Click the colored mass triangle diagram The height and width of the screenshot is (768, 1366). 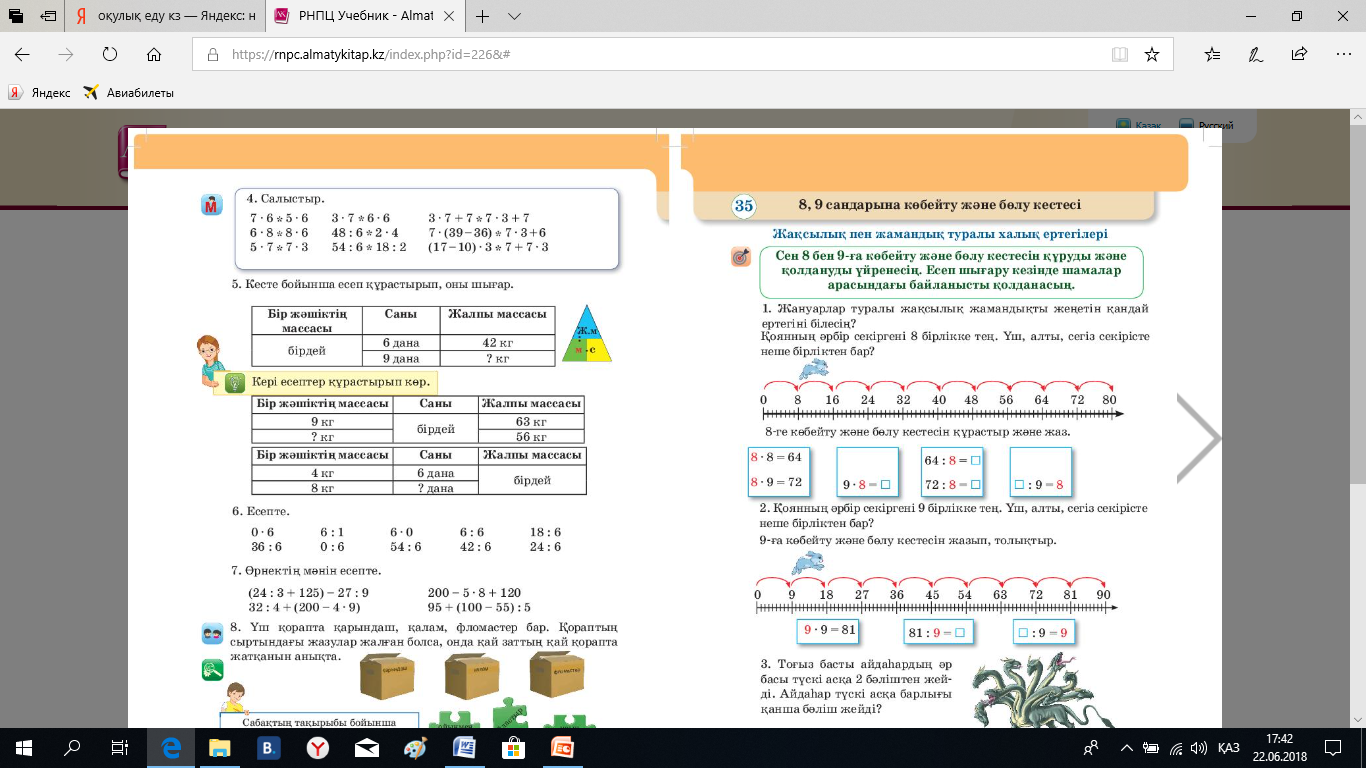pyautogui.click(x=585, y=335)
